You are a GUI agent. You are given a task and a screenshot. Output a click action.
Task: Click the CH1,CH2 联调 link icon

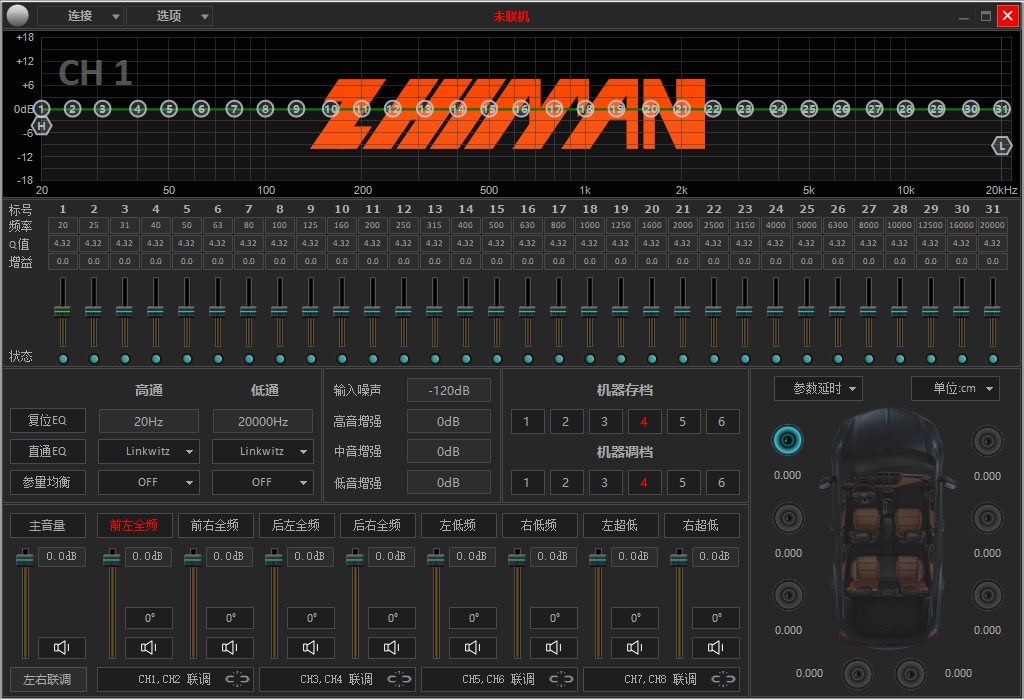click(237, 679)
